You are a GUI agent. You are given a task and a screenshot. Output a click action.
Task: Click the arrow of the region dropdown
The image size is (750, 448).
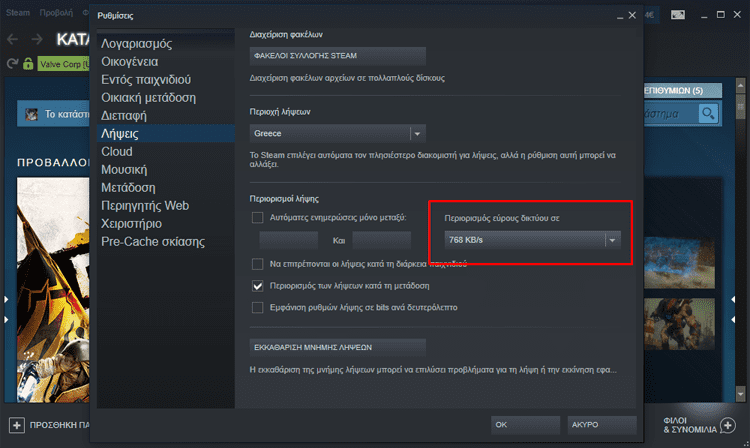(417, 134)
